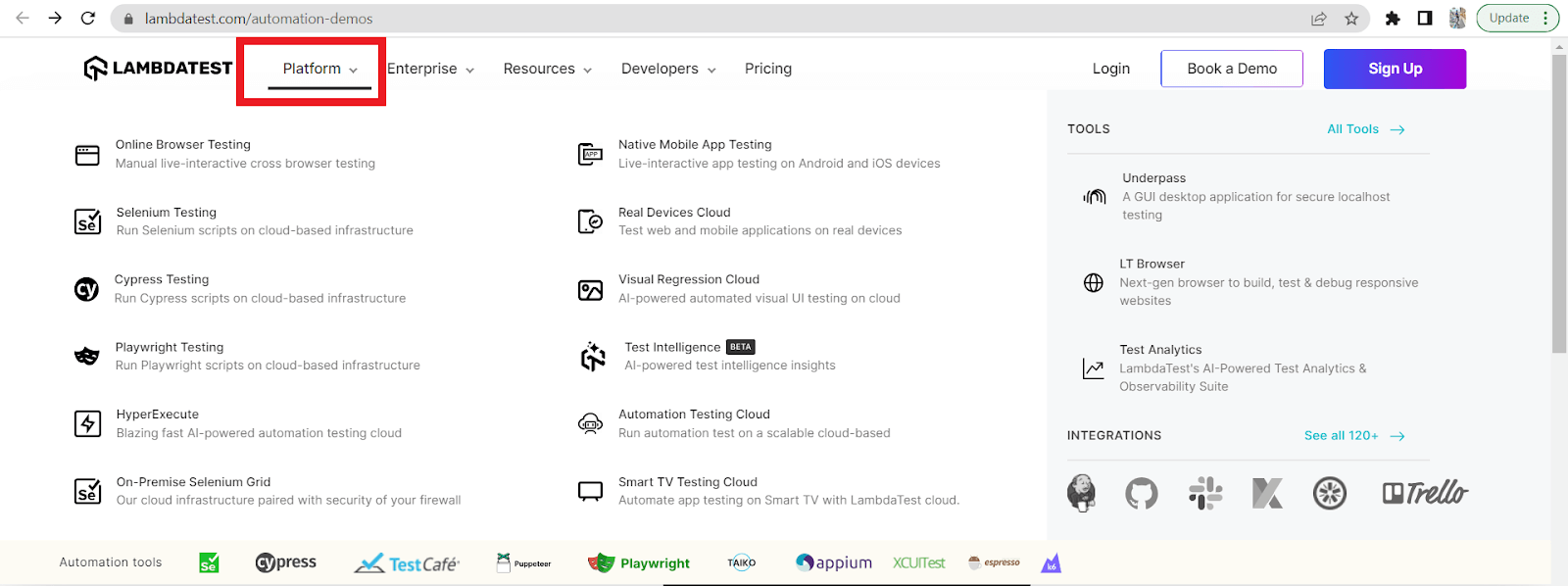Toggle the browser side panel icon
Viewport: 1568px width, 586px height.
[x=1425, y=19]
